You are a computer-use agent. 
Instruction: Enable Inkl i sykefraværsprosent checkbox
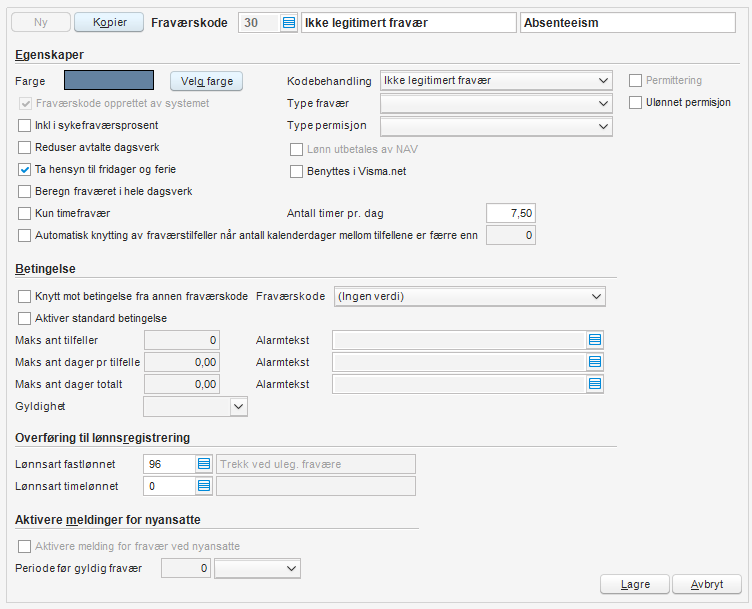tap(24, 126)
